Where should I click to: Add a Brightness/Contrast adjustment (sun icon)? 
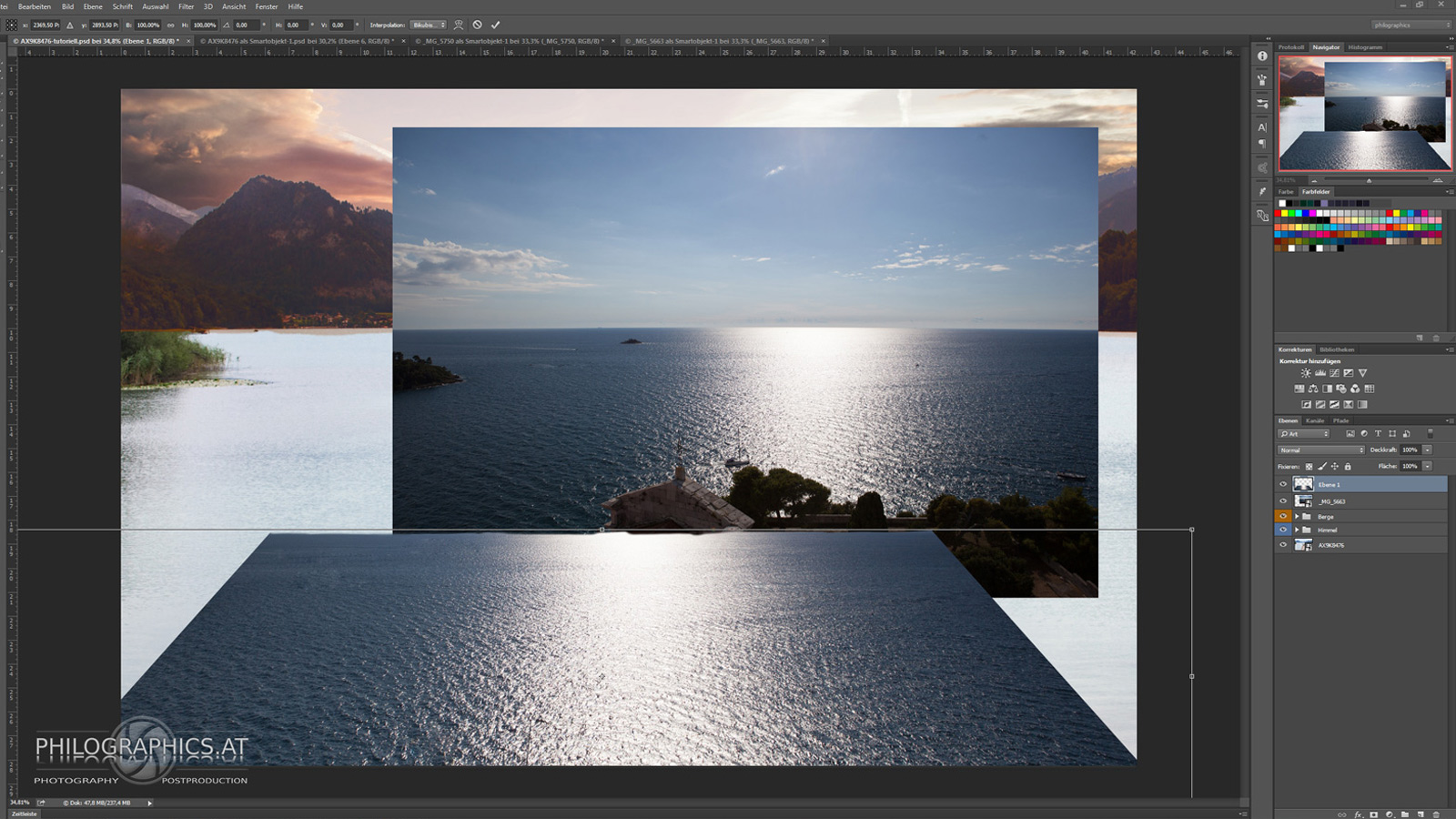(1306, 373)
